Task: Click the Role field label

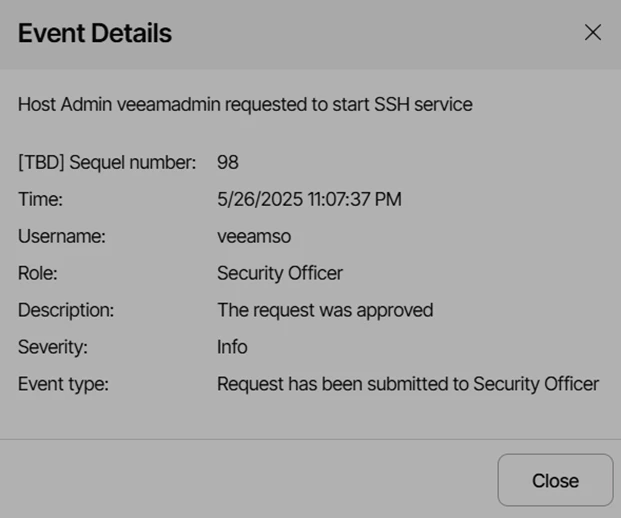Action: pyautogui.click(x=39, y=273)
